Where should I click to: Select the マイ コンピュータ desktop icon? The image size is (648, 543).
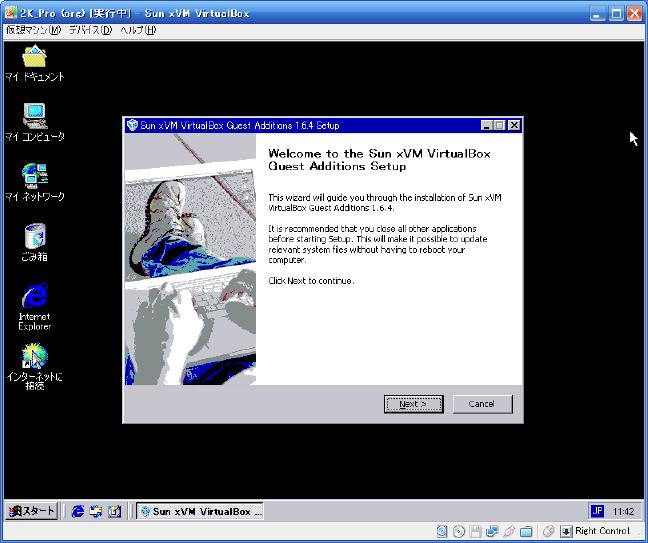coord(34,122)
